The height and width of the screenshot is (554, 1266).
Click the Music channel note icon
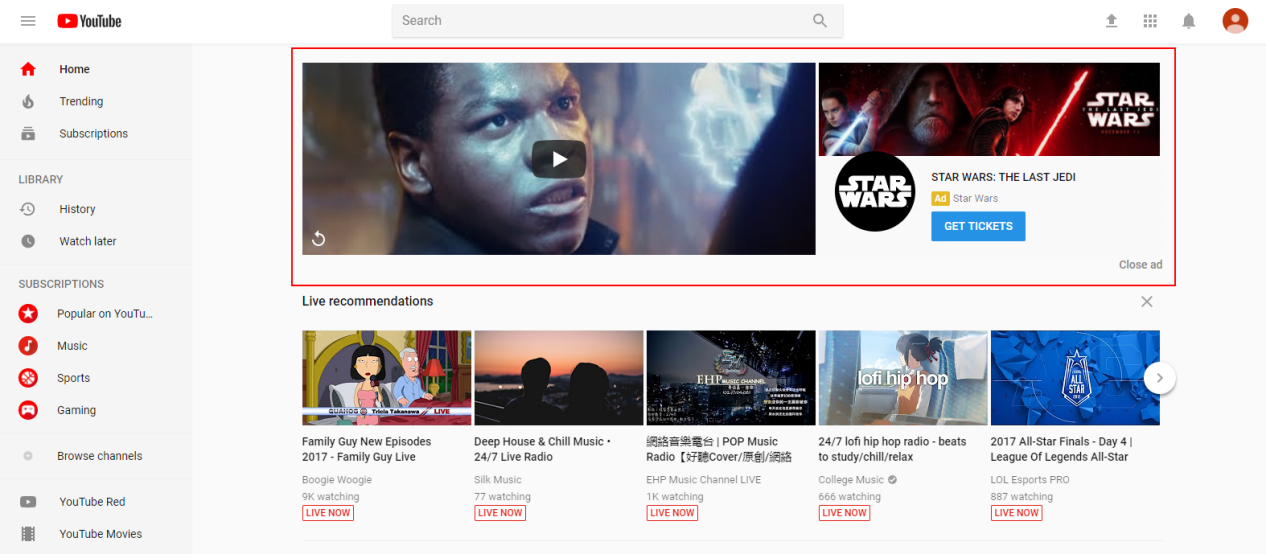(x=28, y=345)
